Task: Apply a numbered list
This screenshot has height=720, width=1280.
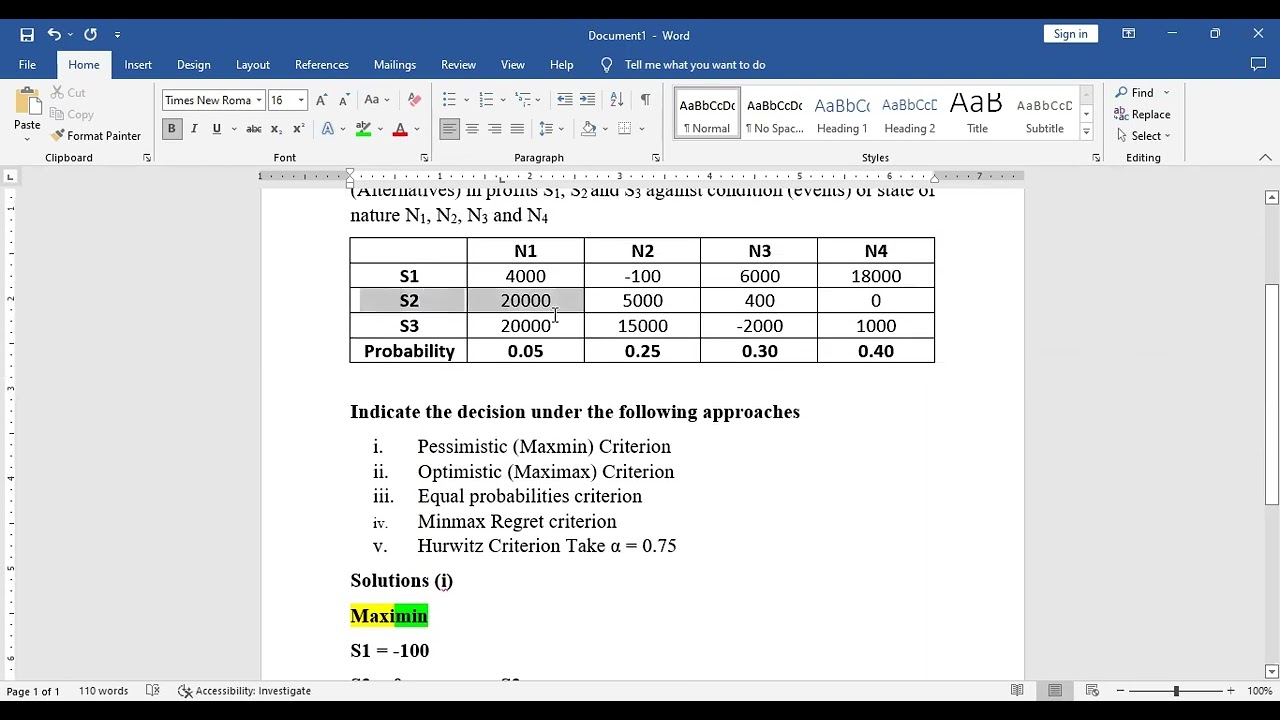Action: [x=486, y=100]
